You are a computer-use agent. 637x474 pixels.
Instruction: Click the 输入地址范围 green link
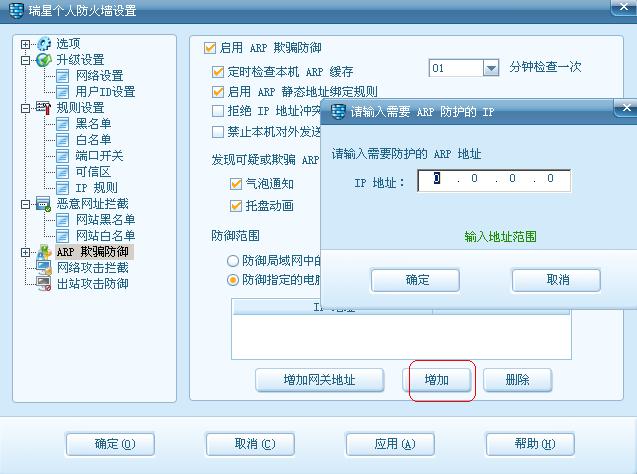coord(500,236)
